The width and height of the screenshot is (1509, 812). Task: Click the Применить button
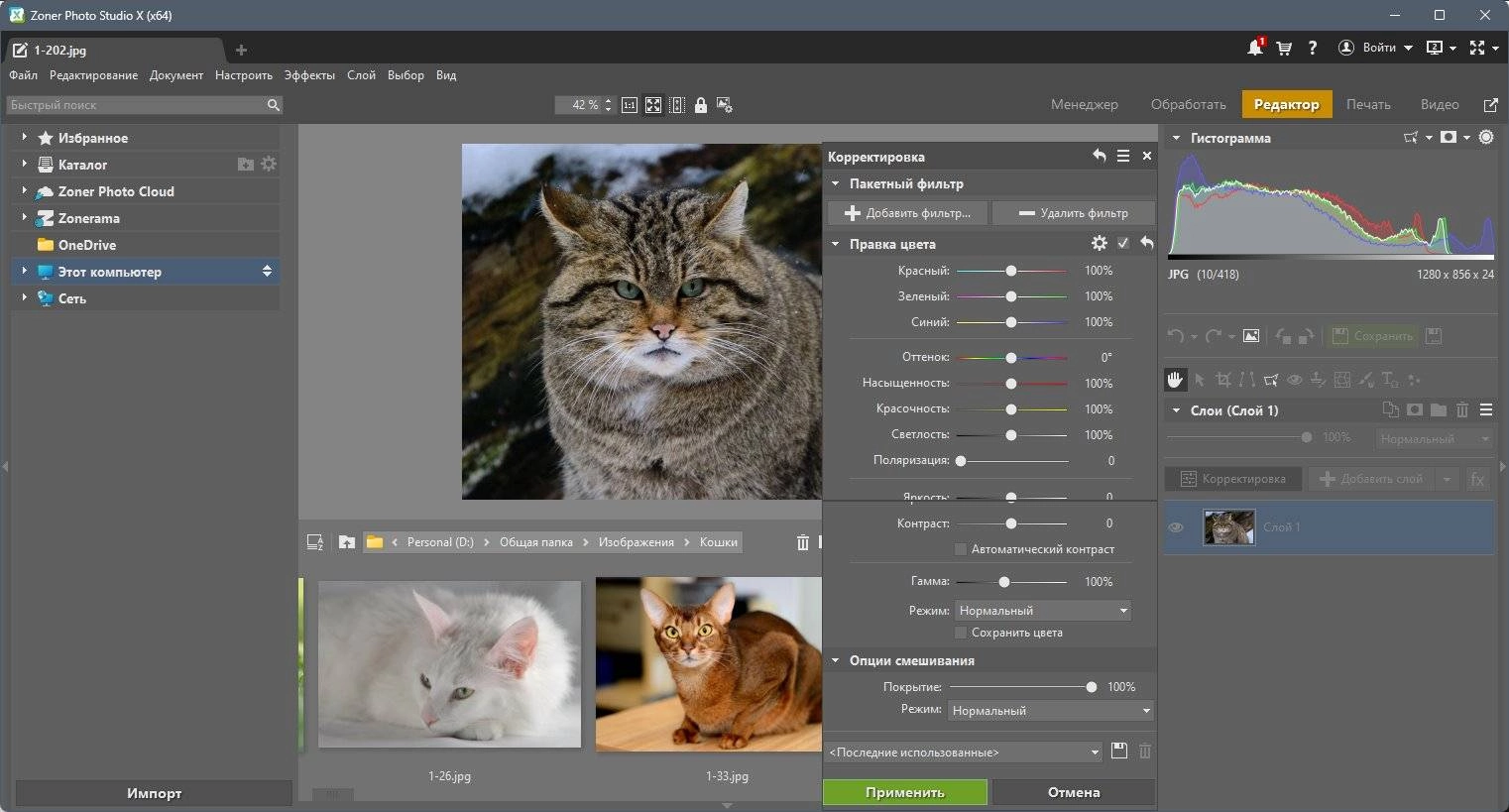tap(905, 792)
